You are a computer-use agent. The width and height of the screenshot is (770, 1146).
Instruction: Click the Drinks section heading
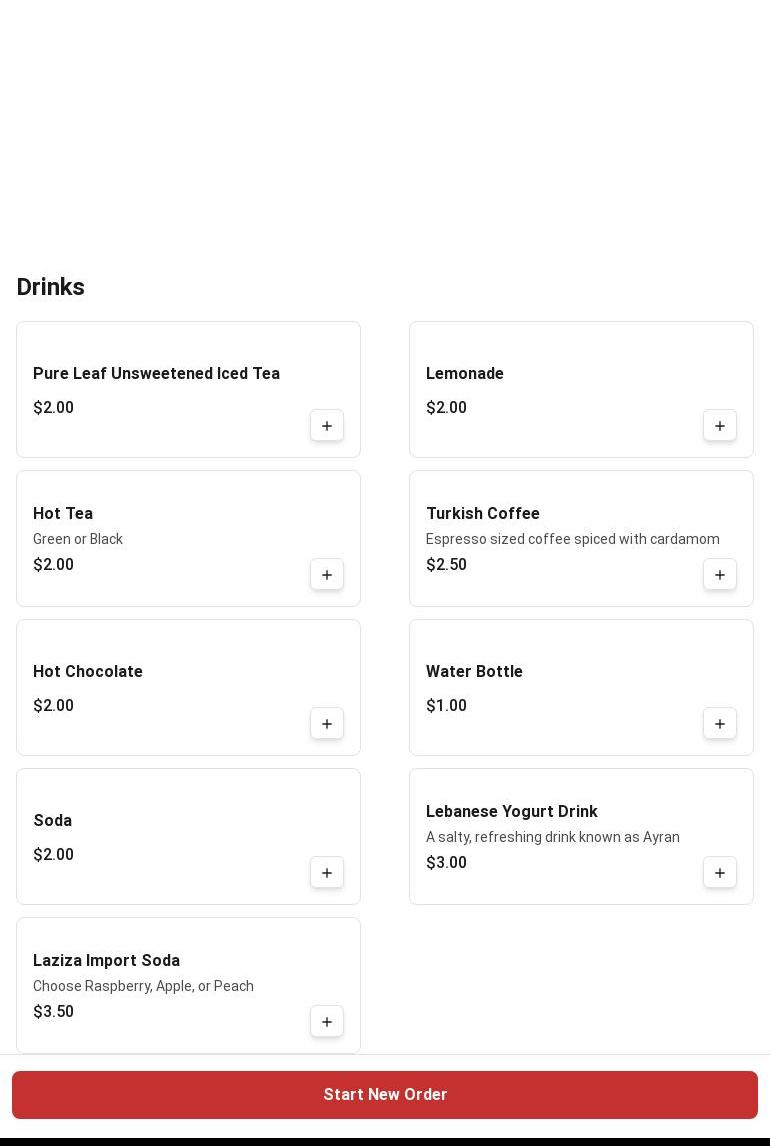click(x=51, y=287)
